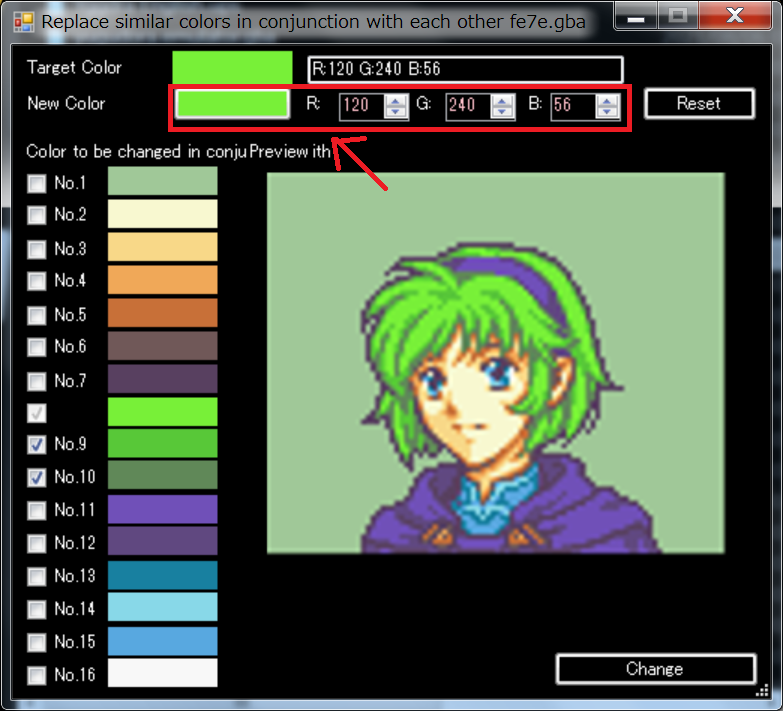Minimize the color replace window

tap(636, 16)
